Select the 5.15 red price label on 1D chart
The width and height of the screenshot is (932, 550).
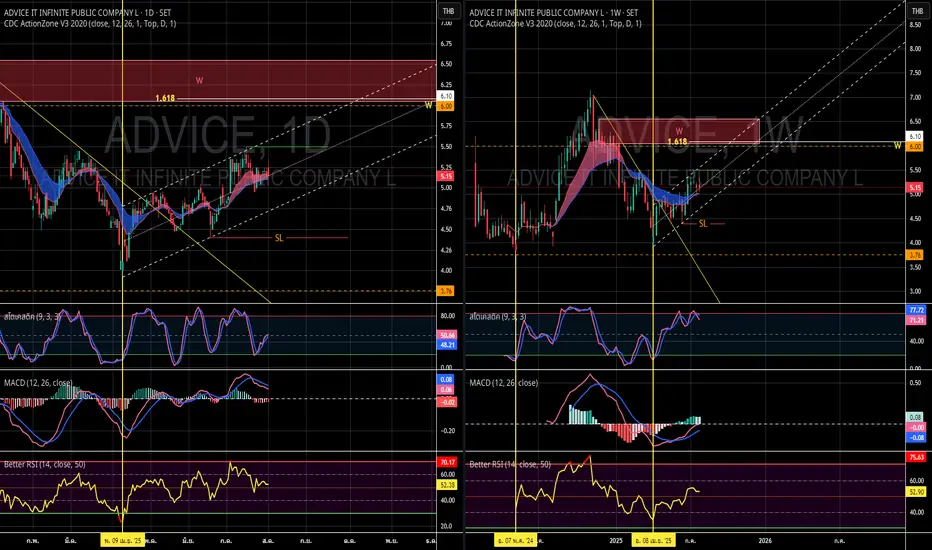point(446,176)
